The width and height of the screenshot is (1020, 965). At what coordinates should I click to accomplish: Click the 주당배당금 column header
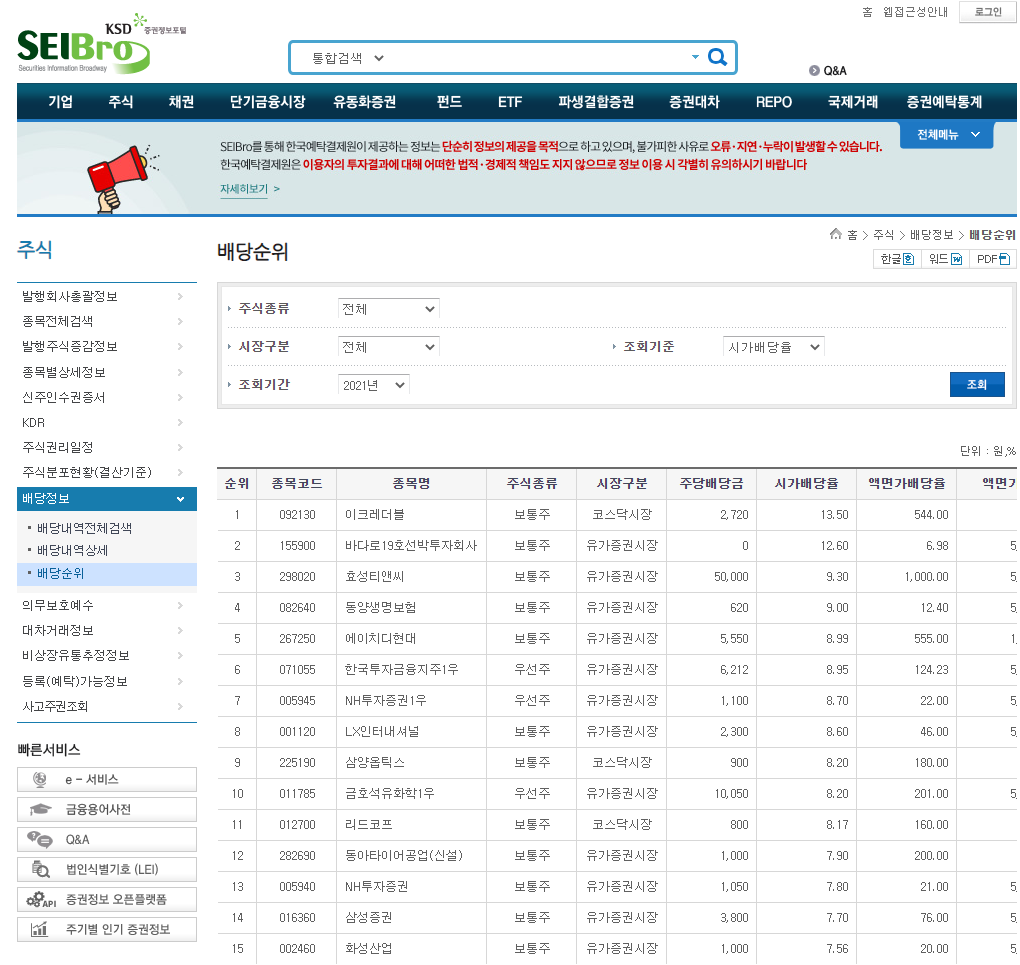click(711, 483)
